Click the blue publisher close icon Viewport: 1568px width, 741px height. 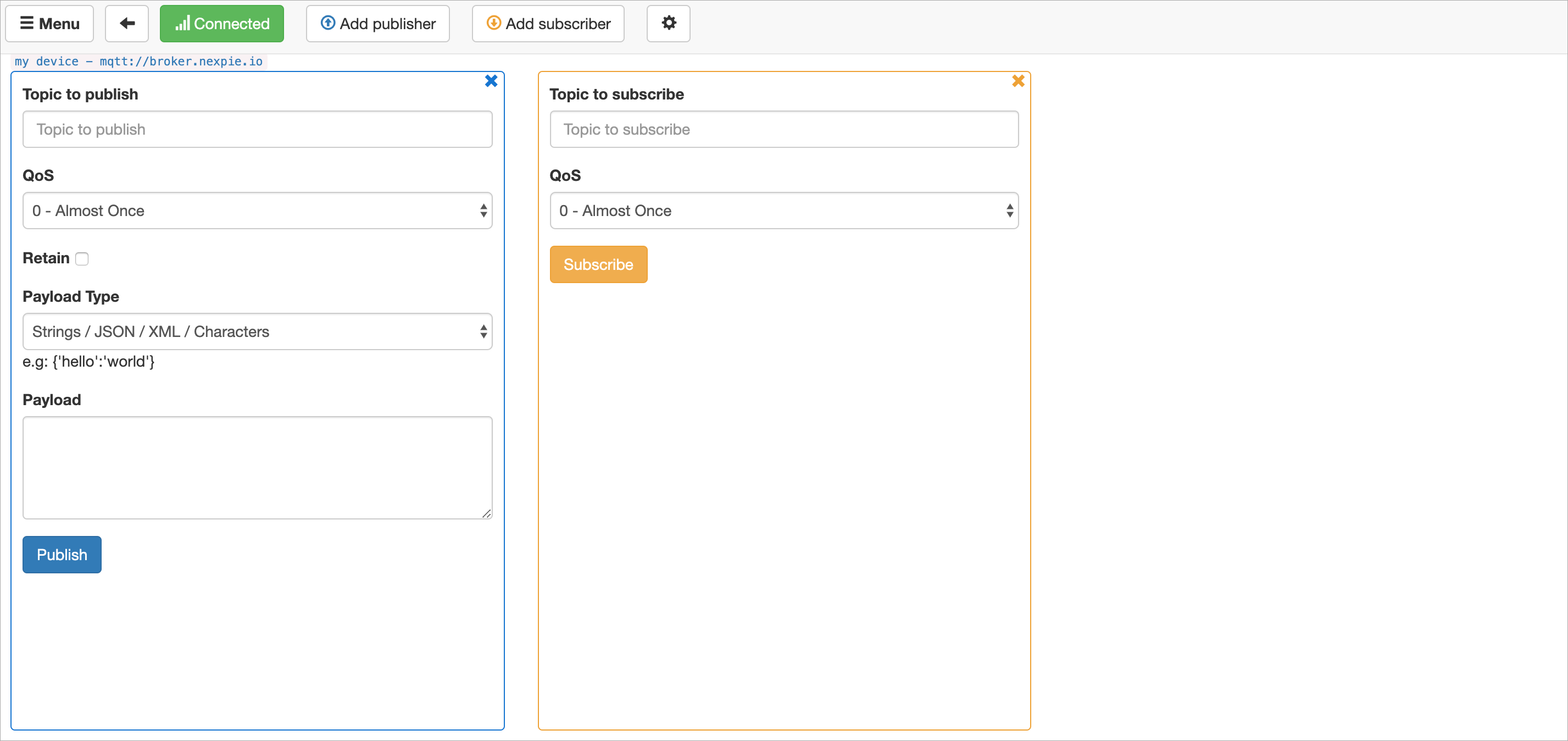pyautogui.click(x=491, y=82)
